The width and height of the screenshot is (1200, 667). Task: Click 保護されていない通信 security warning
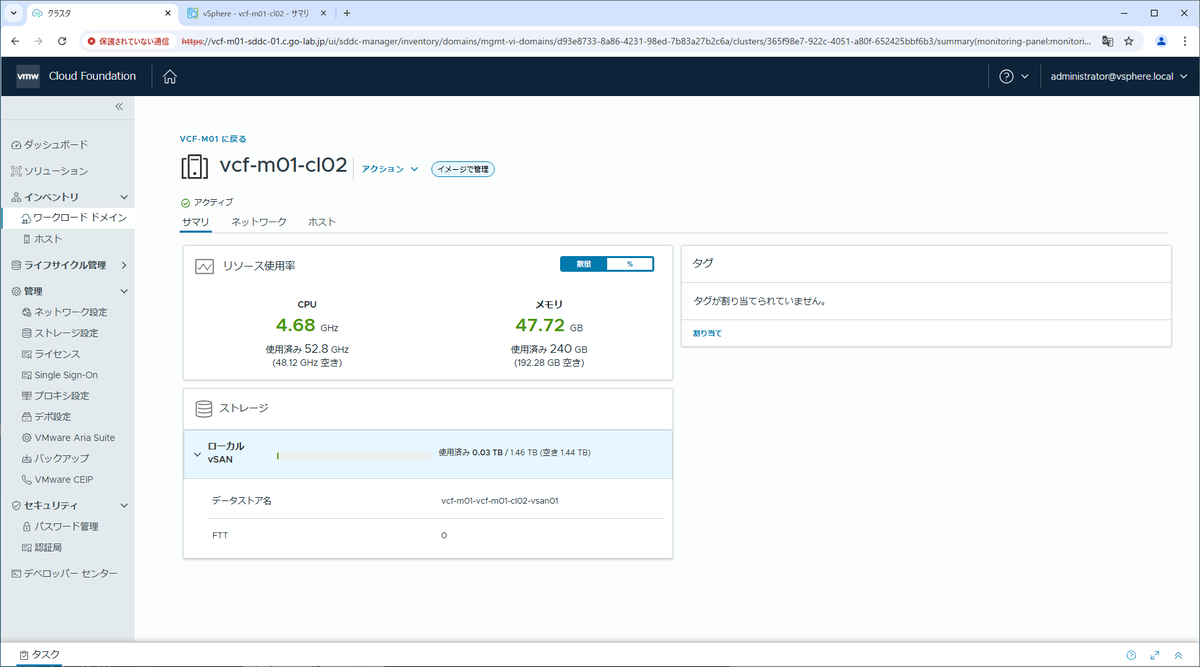[128, 41]
